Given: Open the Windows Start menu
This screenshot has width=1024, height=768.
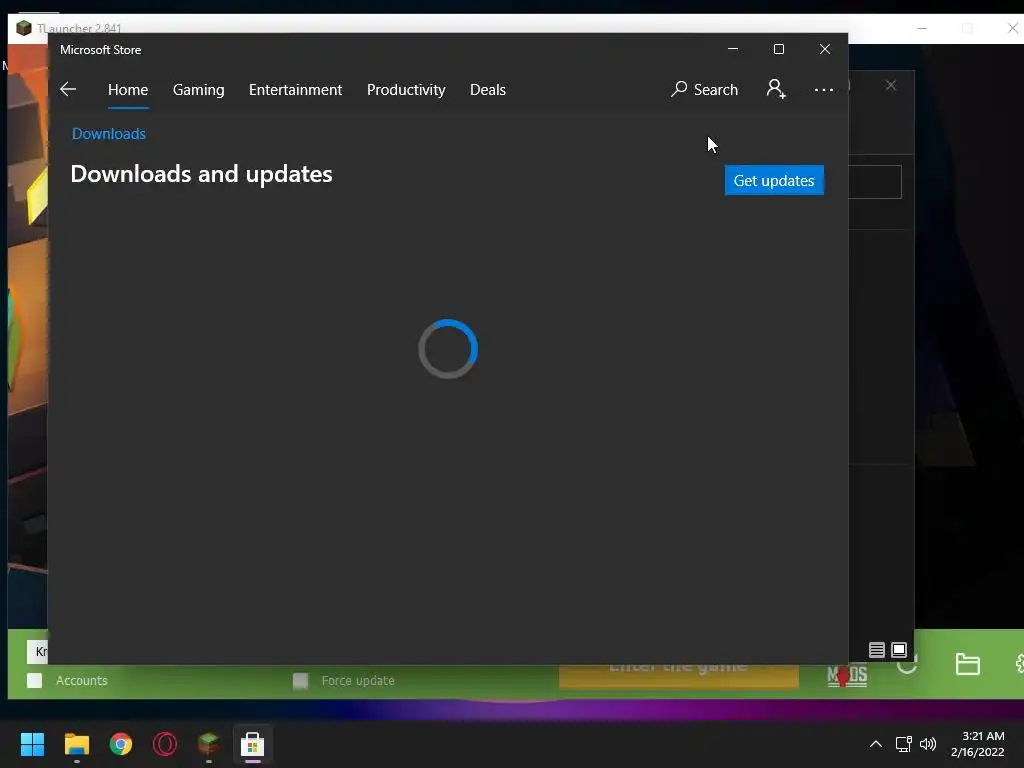Looking at the screenshot, I should 32,744.
